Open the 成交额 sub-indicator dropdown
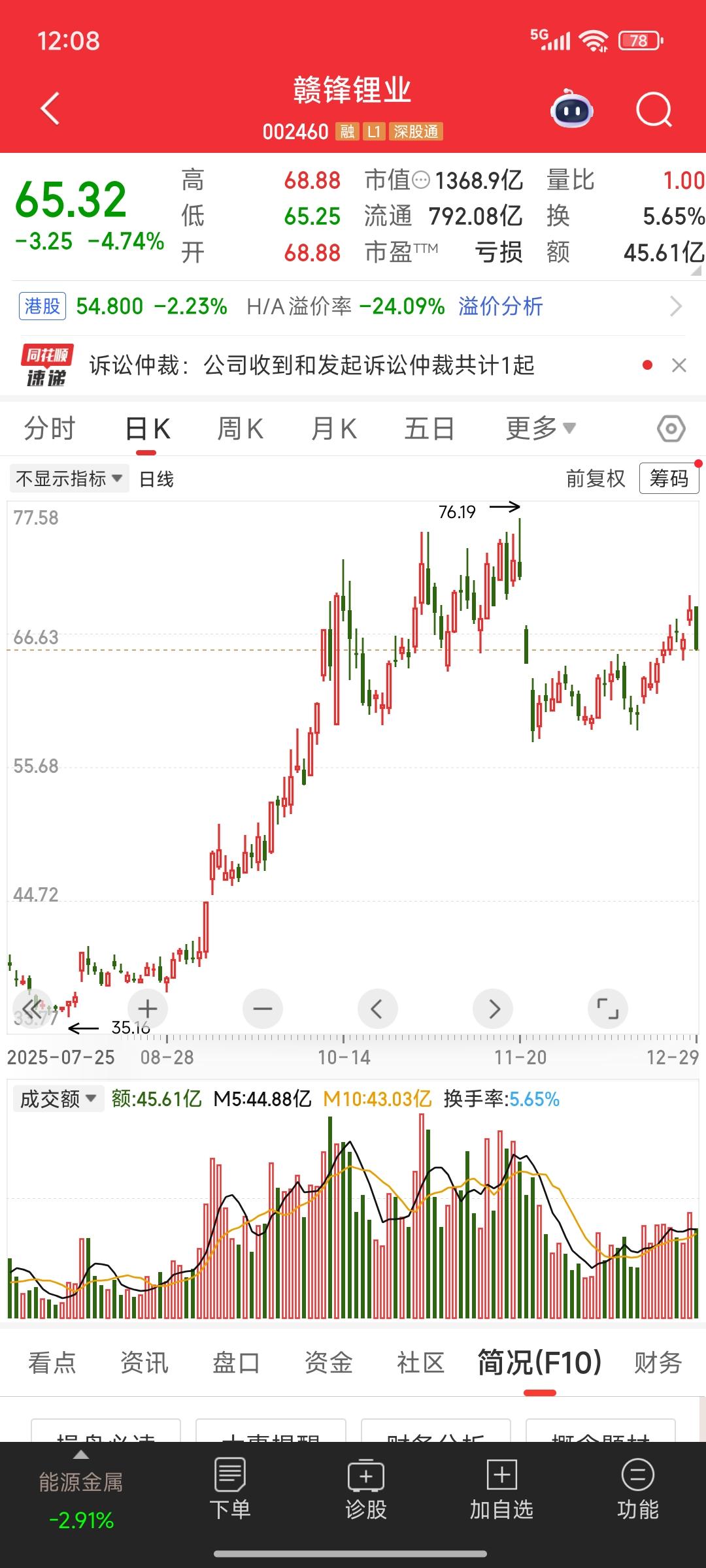Viewport: 706px width, 1568px height. pos(58,1099)
